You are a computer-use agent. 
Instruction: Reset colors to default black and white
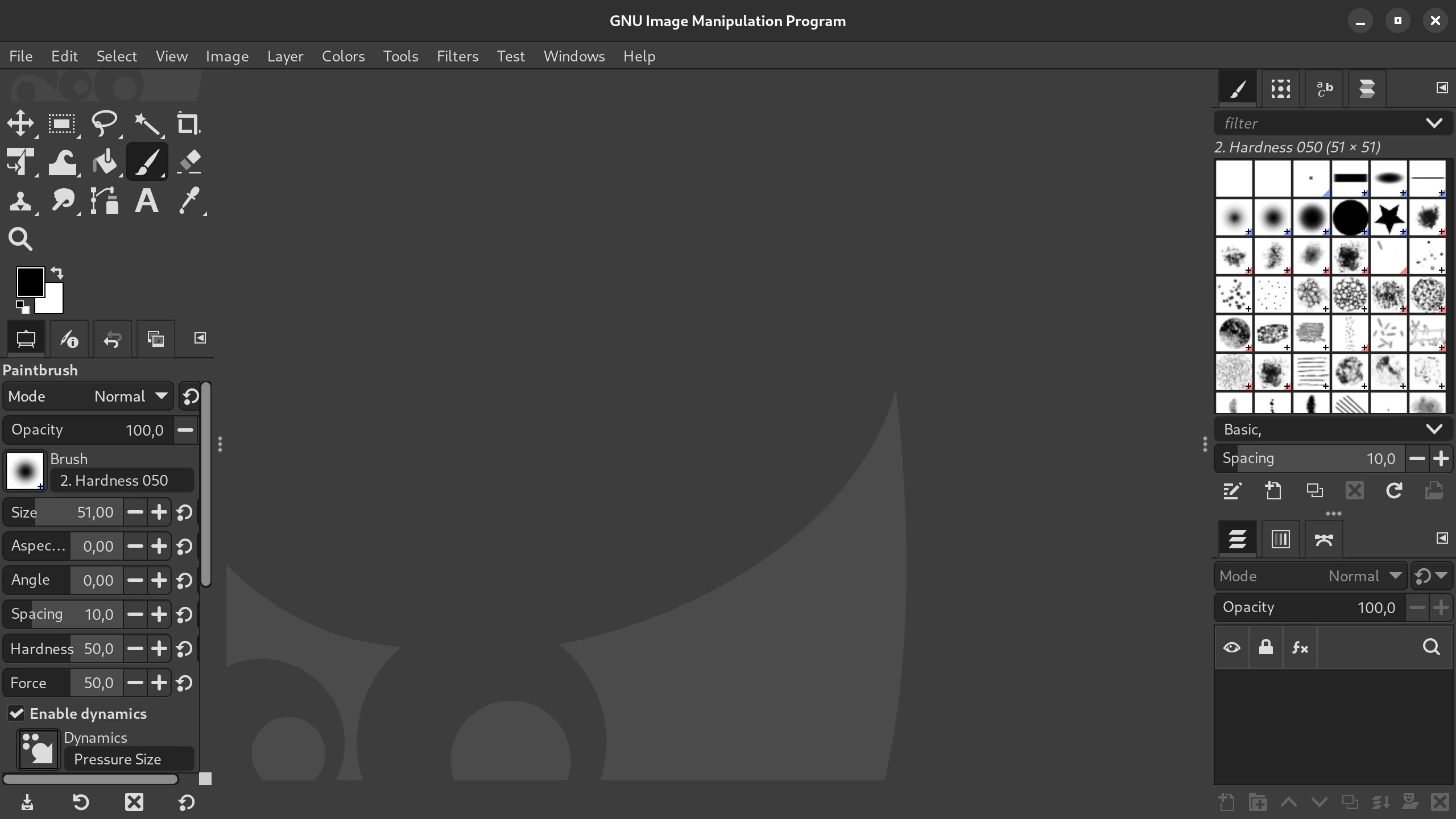click(23, 307)
